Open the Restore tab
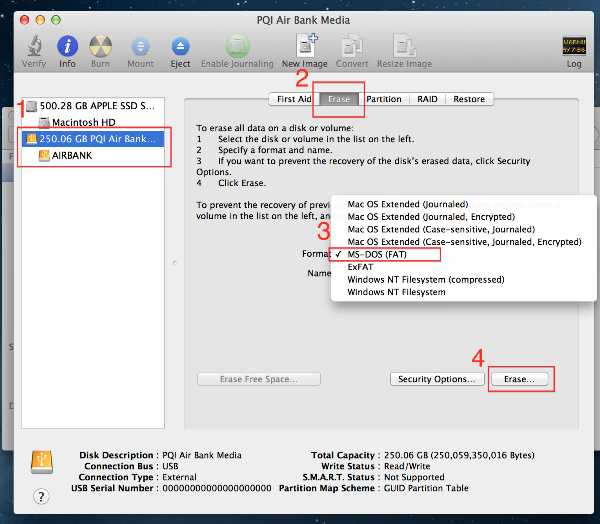The width and height of the screenshot is (600, 524). (469, 99)
